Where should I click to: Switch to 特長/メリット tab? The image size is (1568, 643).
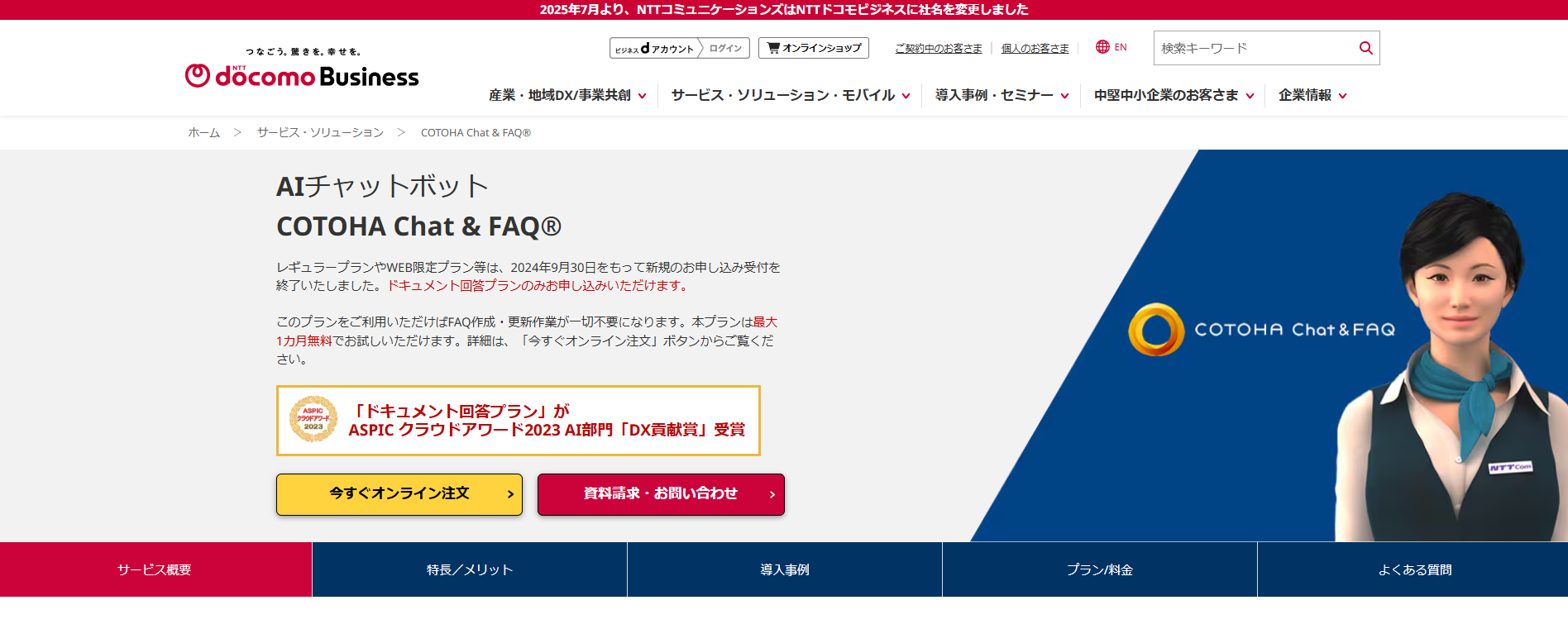click(x=470, y=569)
